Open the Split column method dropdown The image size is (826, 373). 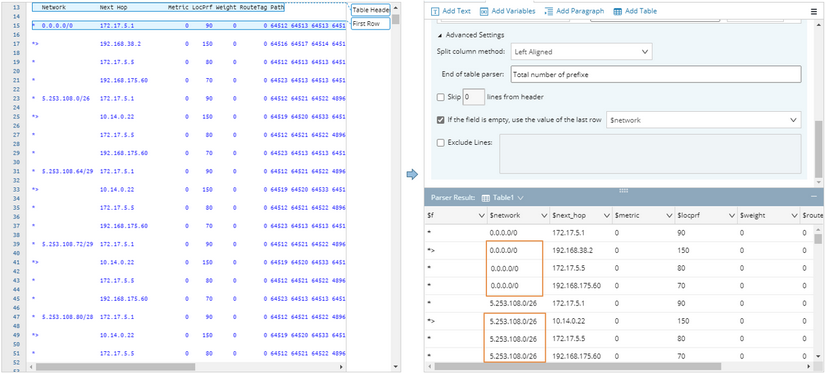point(581,52)
